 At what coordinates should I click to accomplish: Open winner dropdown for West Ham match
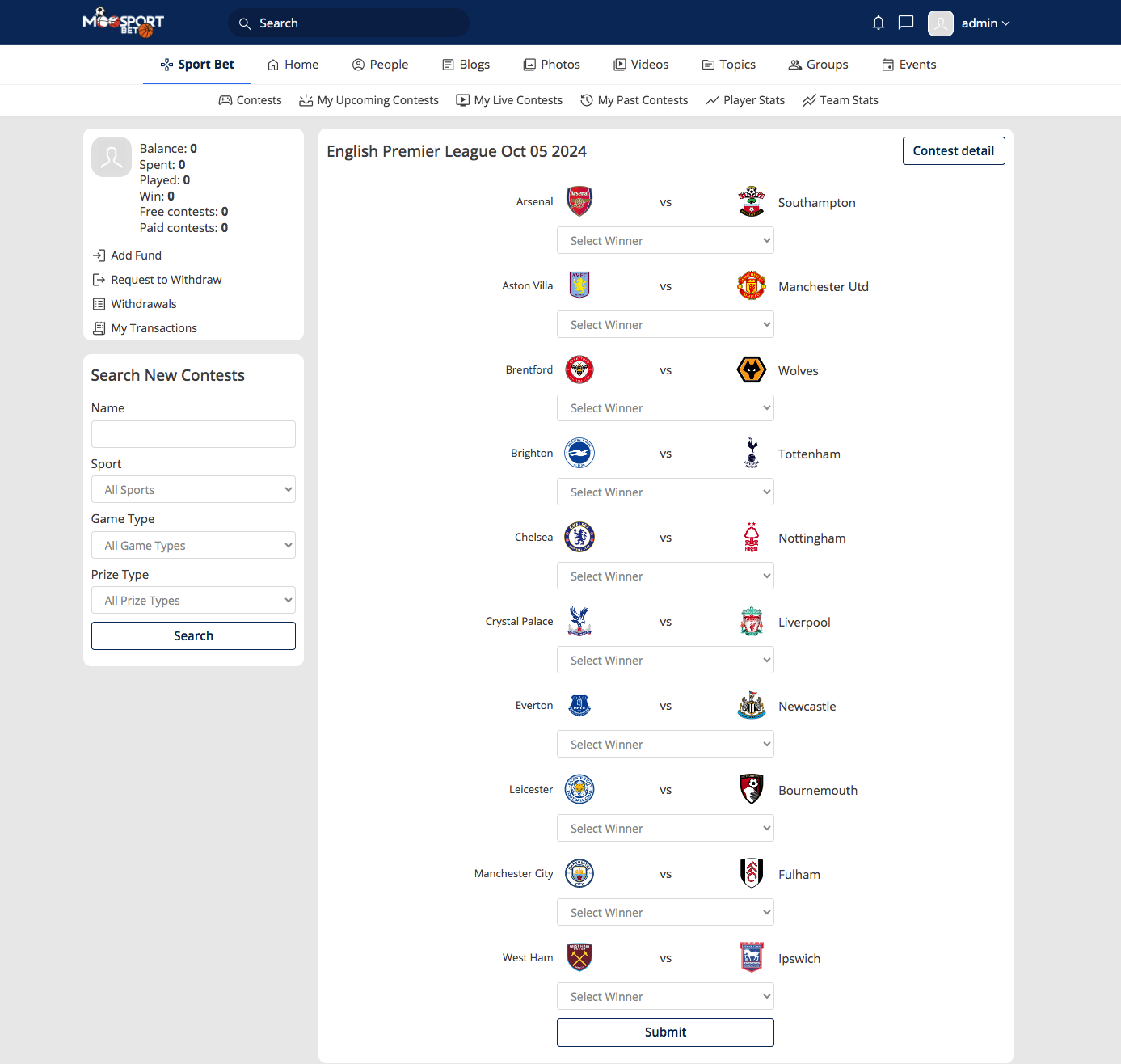pos(665,996)
